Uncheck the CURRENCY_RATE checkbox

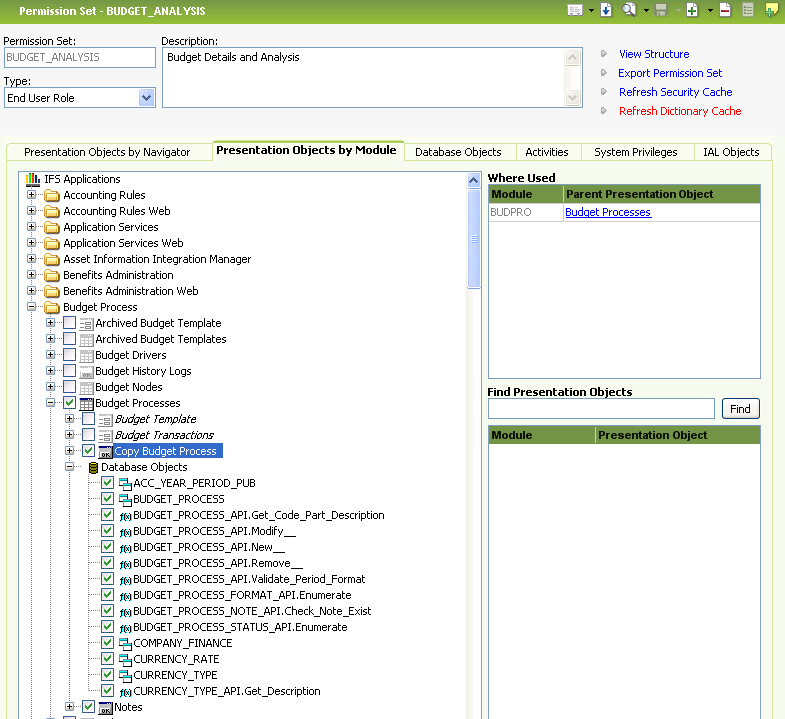point(108,659)
